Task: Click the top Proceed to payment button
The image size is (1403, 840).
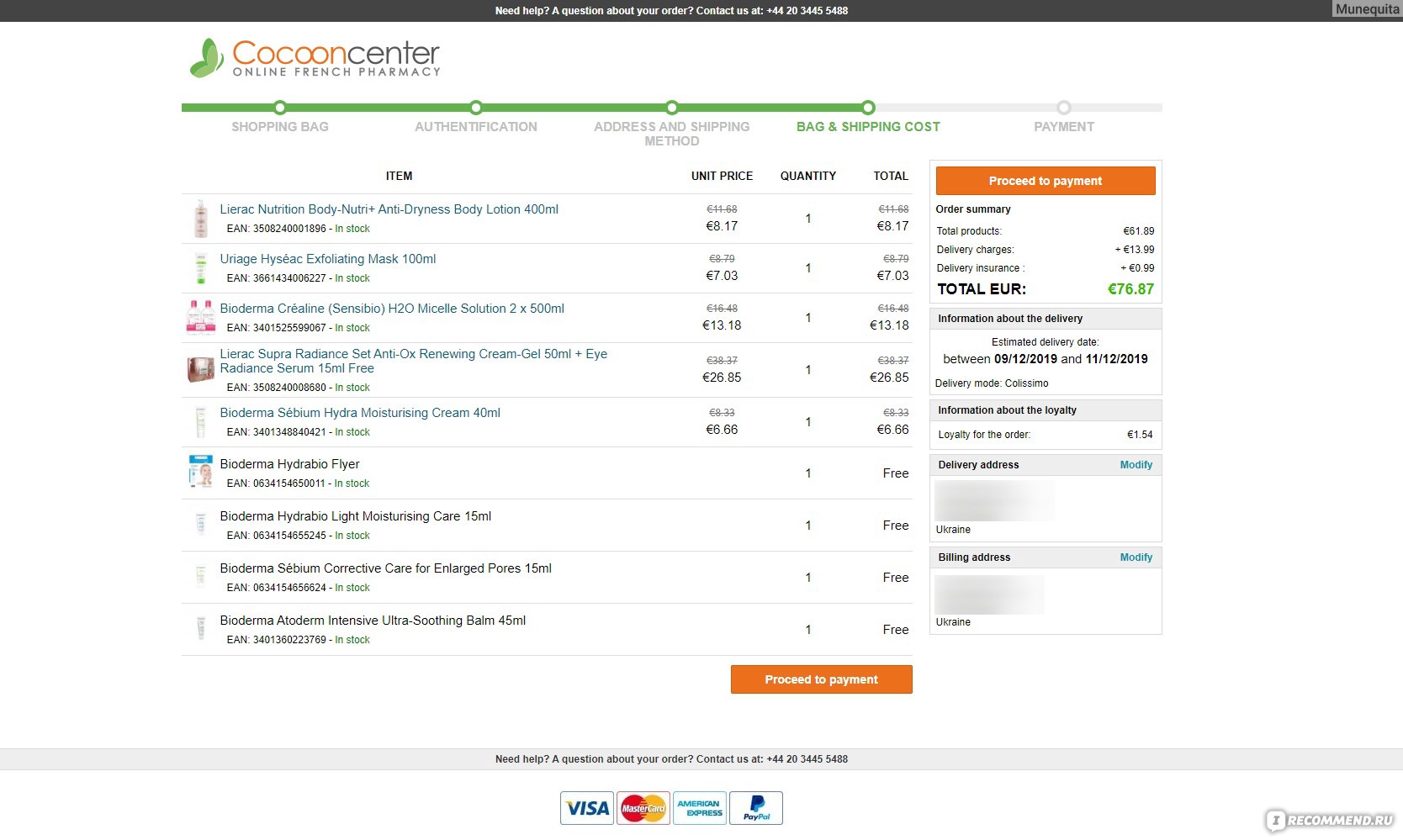Action: pyautogui.click(x=1046, y=181)
